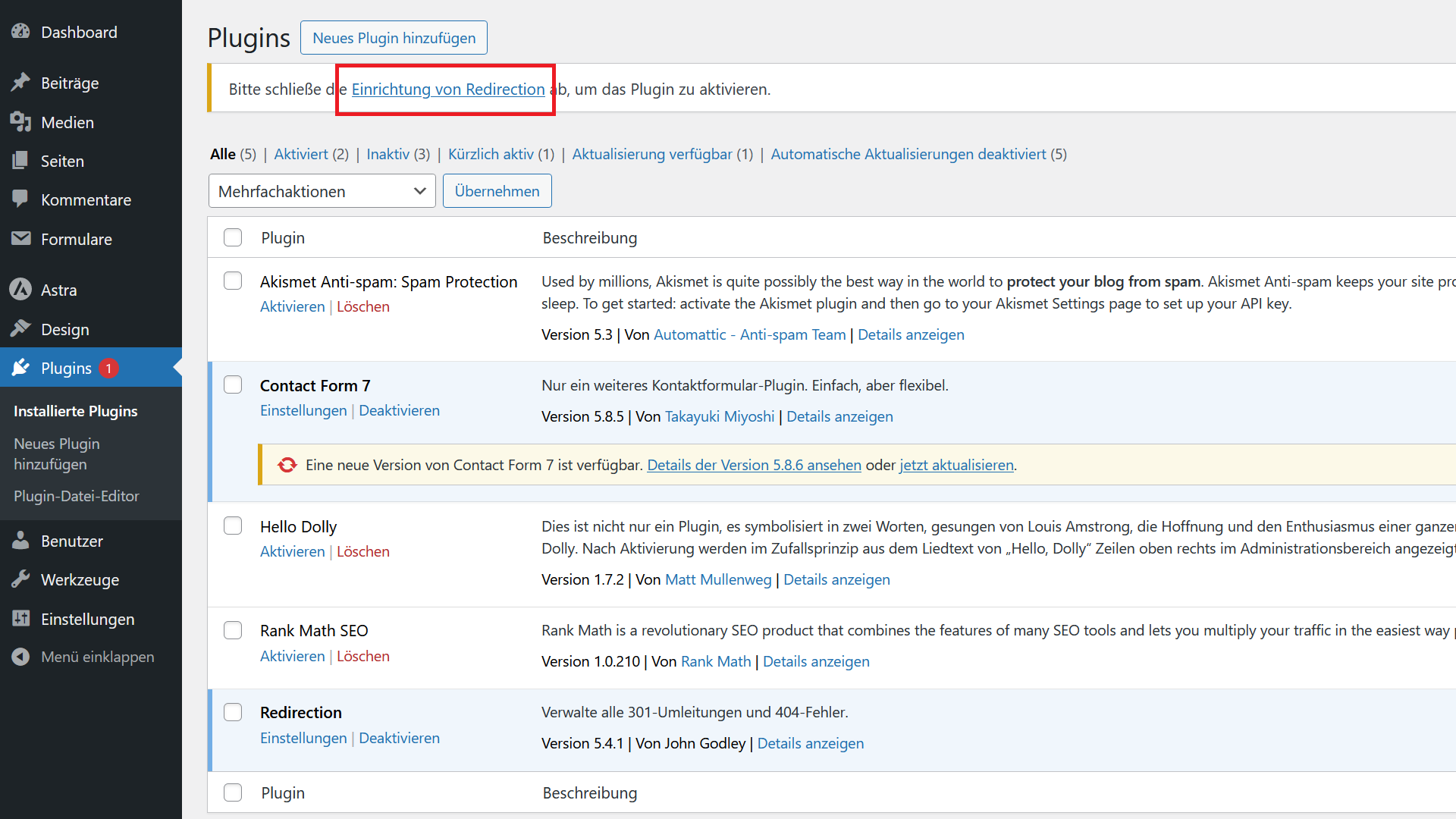Click the Menü einklappen arrow icon
Viewport: 1456px width, 819px height.
point(20,657)
